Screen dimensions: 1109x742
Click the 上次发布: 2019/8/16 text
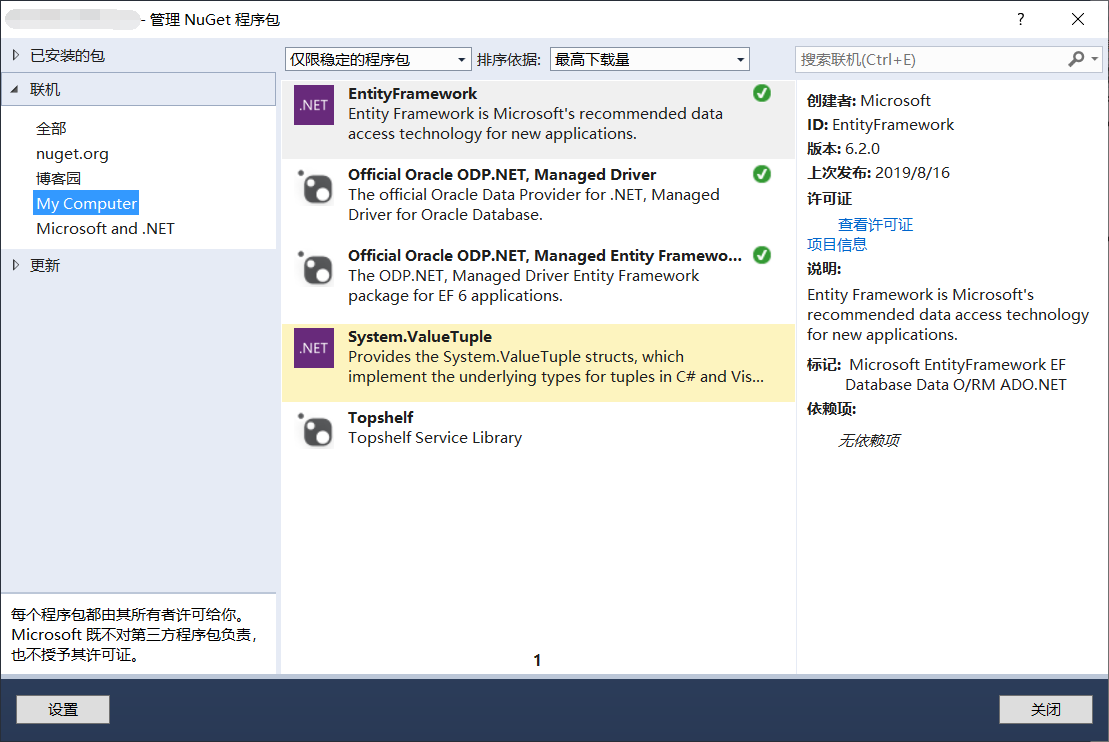click(x=878, y=173)
